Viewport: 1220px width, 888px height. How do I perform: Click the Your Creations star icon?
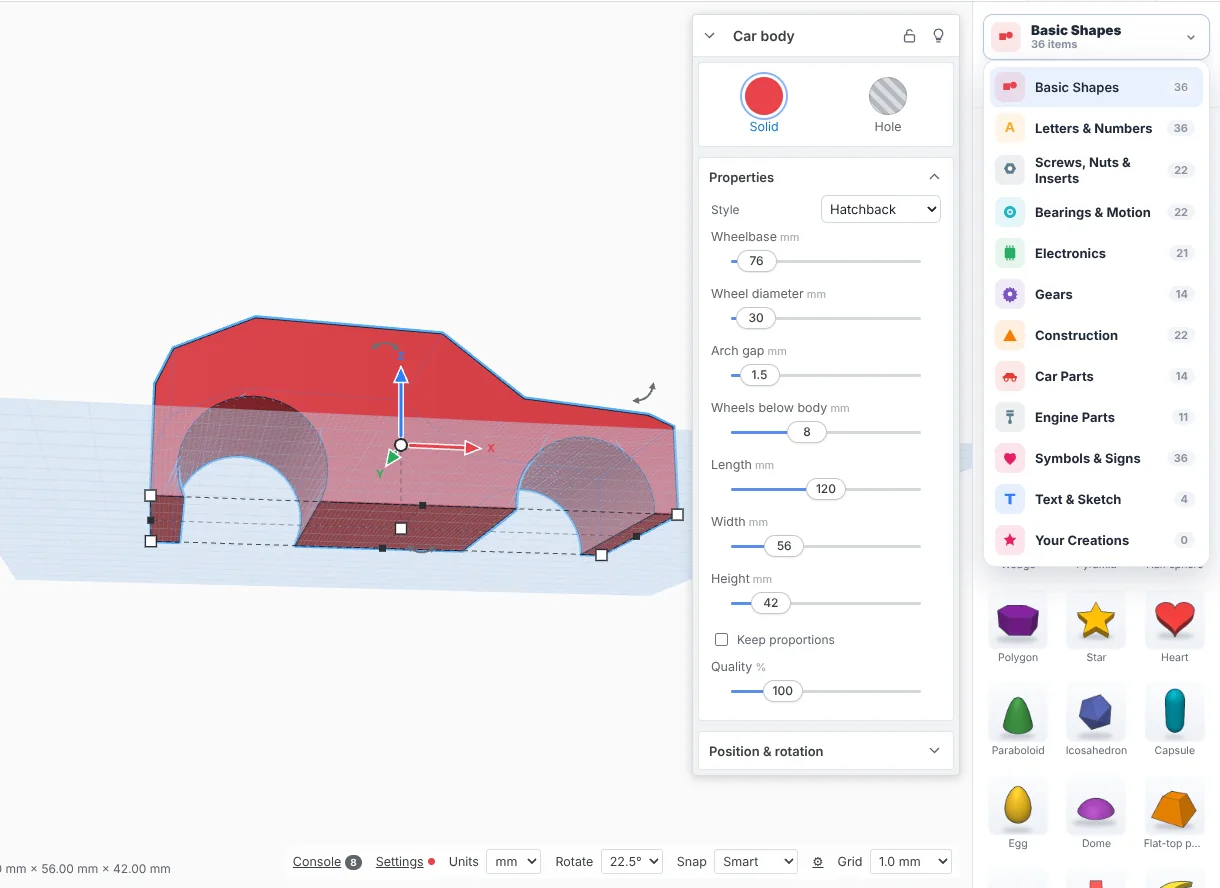pos(1010,540)
